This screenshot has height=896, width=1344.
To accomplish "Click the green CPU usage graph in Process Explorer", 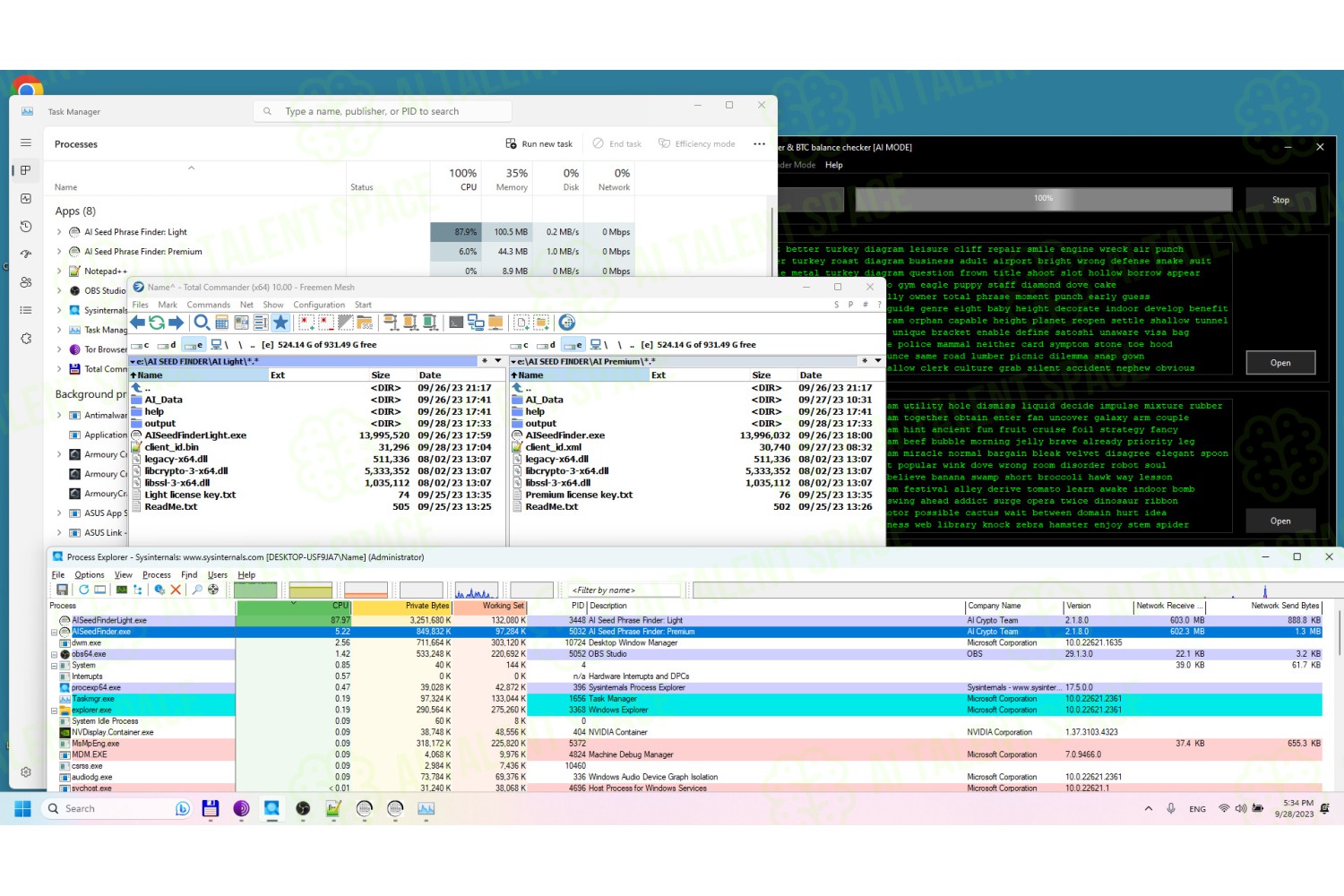I will coord(255,590).
